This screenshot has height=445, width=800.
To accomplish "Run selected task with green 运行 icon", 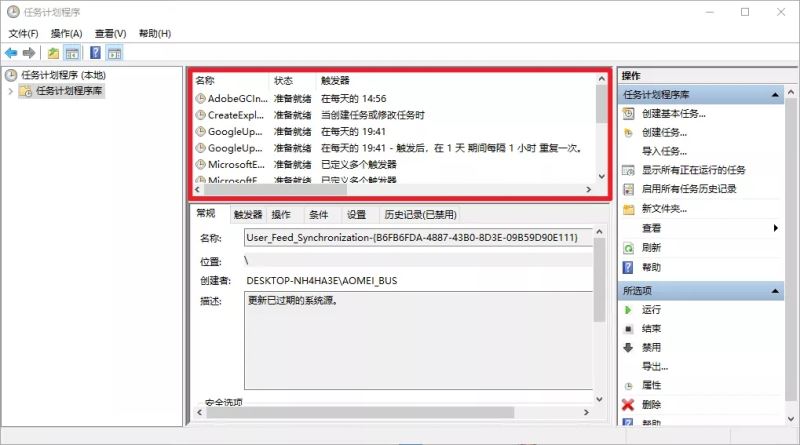I will click(628, 309).
